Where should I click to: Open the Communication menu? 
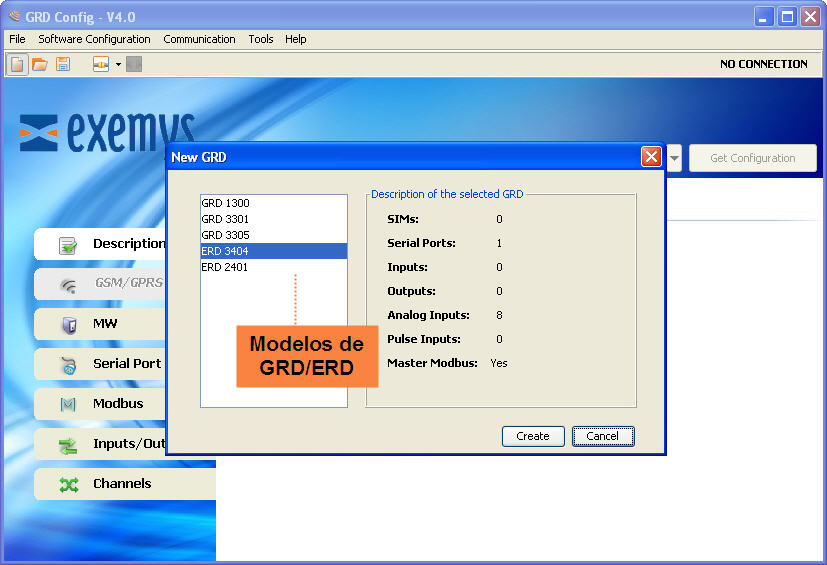click(x=199, y=39)
